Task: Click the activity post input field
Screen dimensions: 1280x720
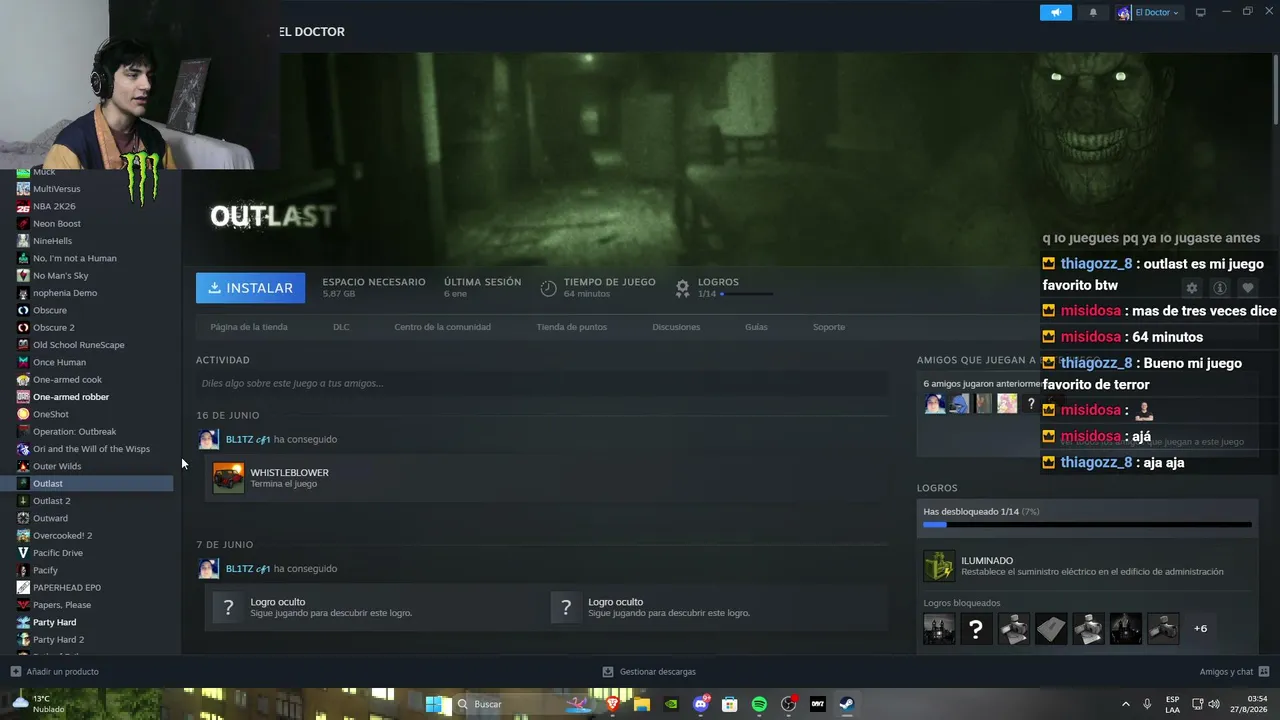Action: [x=542, y=383]
